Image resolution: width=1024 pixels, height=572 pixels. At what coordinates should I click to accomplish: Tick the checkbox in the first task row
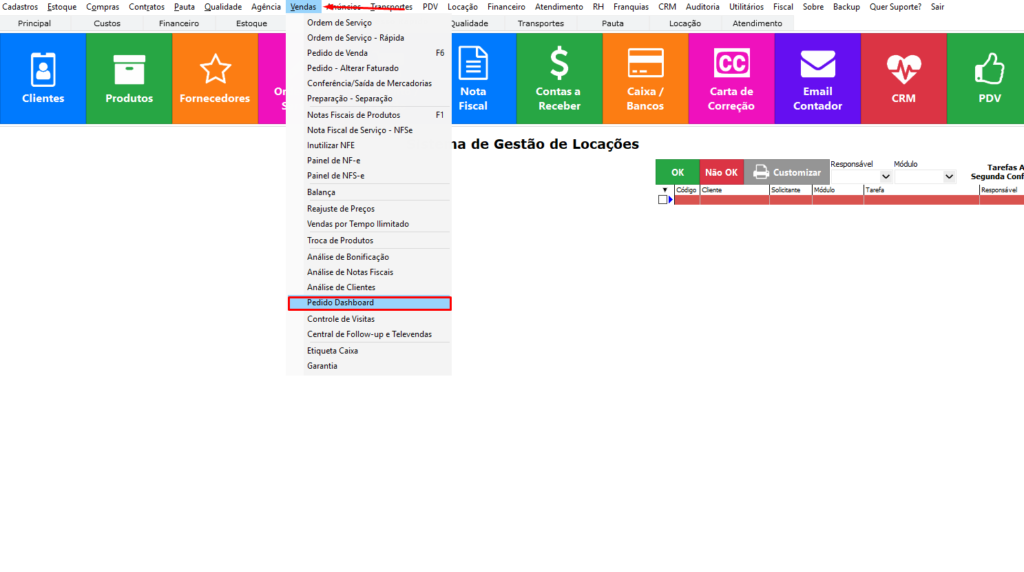662,200
